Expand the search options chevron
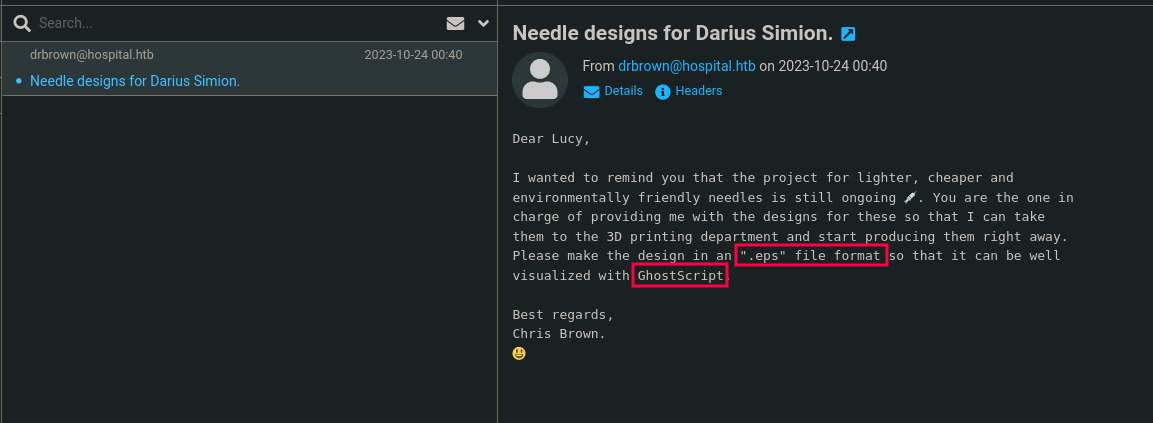1153x423 pixels. (484, 23)
